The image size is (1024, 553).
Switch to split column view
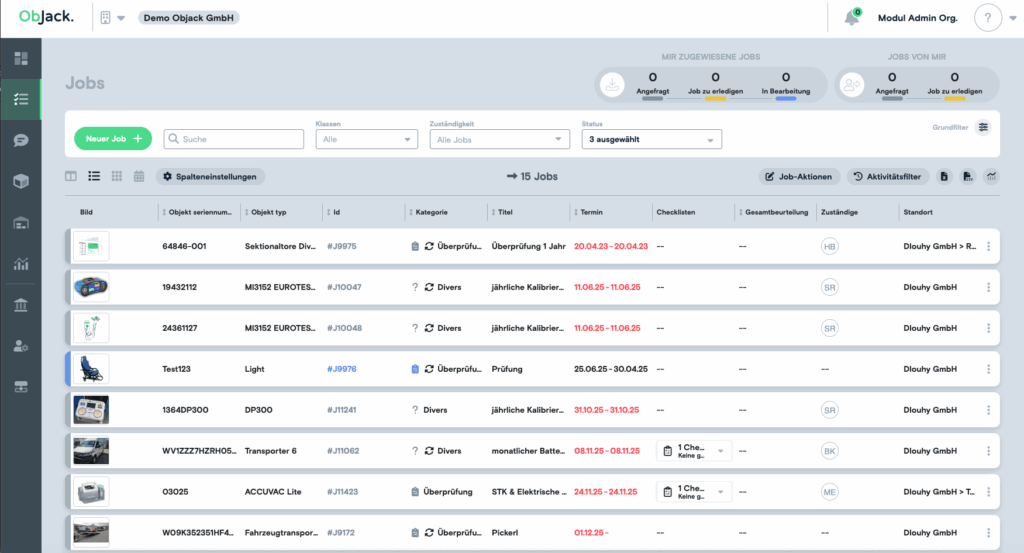point(71,176)
